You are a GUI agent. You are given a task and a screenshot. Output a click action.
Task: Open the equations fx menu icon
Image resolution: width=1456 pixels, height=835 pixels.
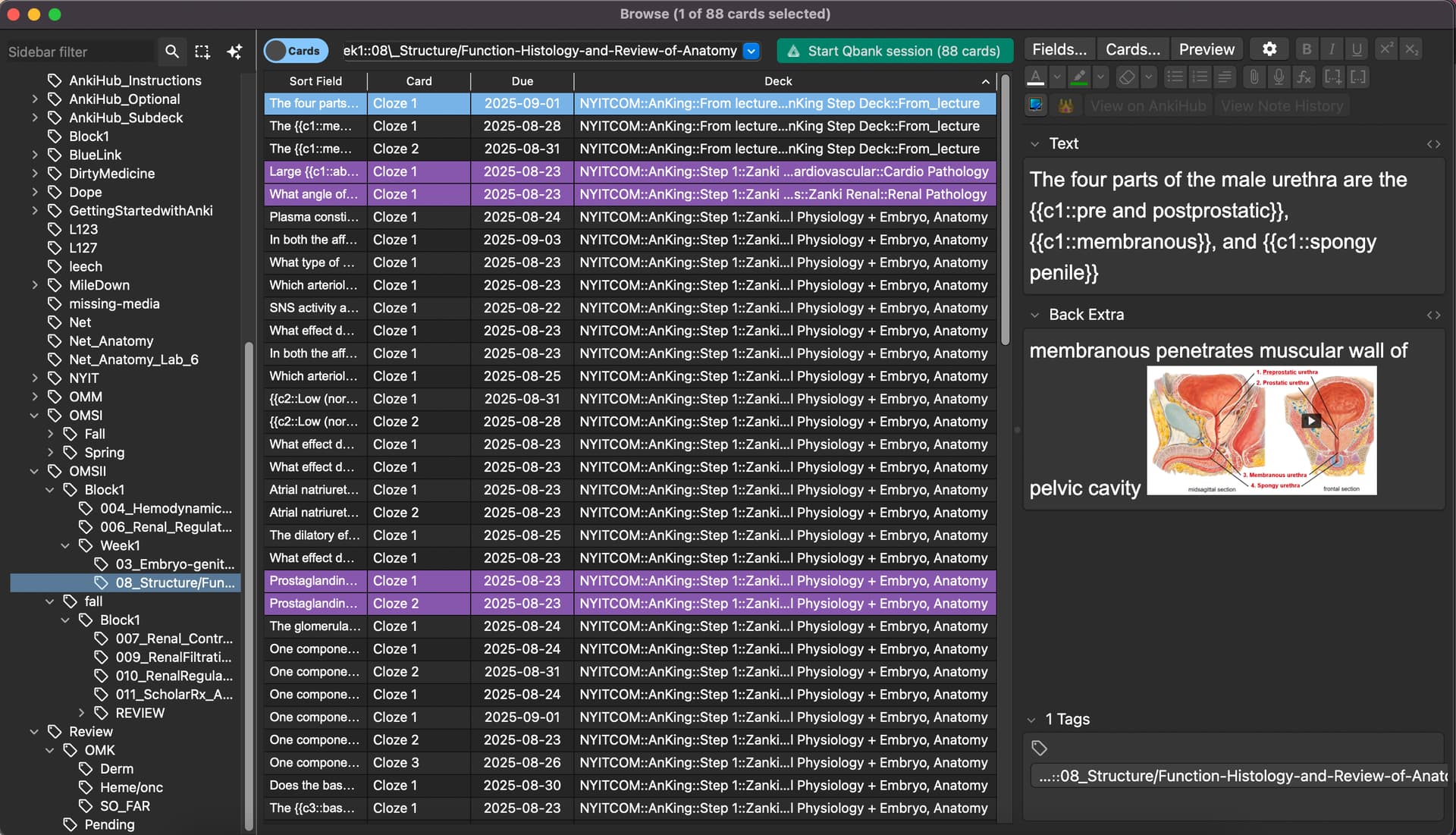(x=1304, y=77)
